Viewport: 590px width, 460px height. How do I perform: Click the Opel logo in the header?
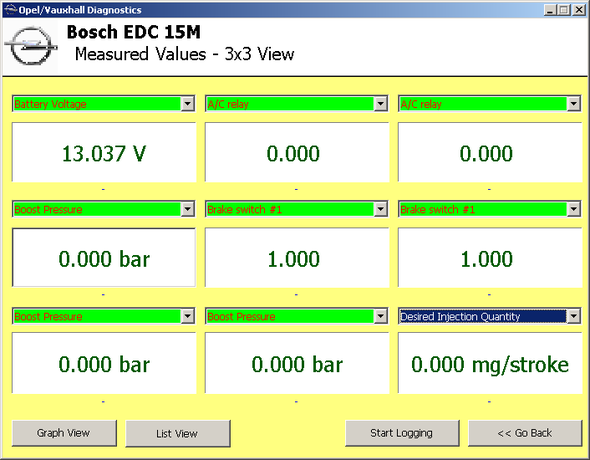pyautogui.click(x=31, y=46)
